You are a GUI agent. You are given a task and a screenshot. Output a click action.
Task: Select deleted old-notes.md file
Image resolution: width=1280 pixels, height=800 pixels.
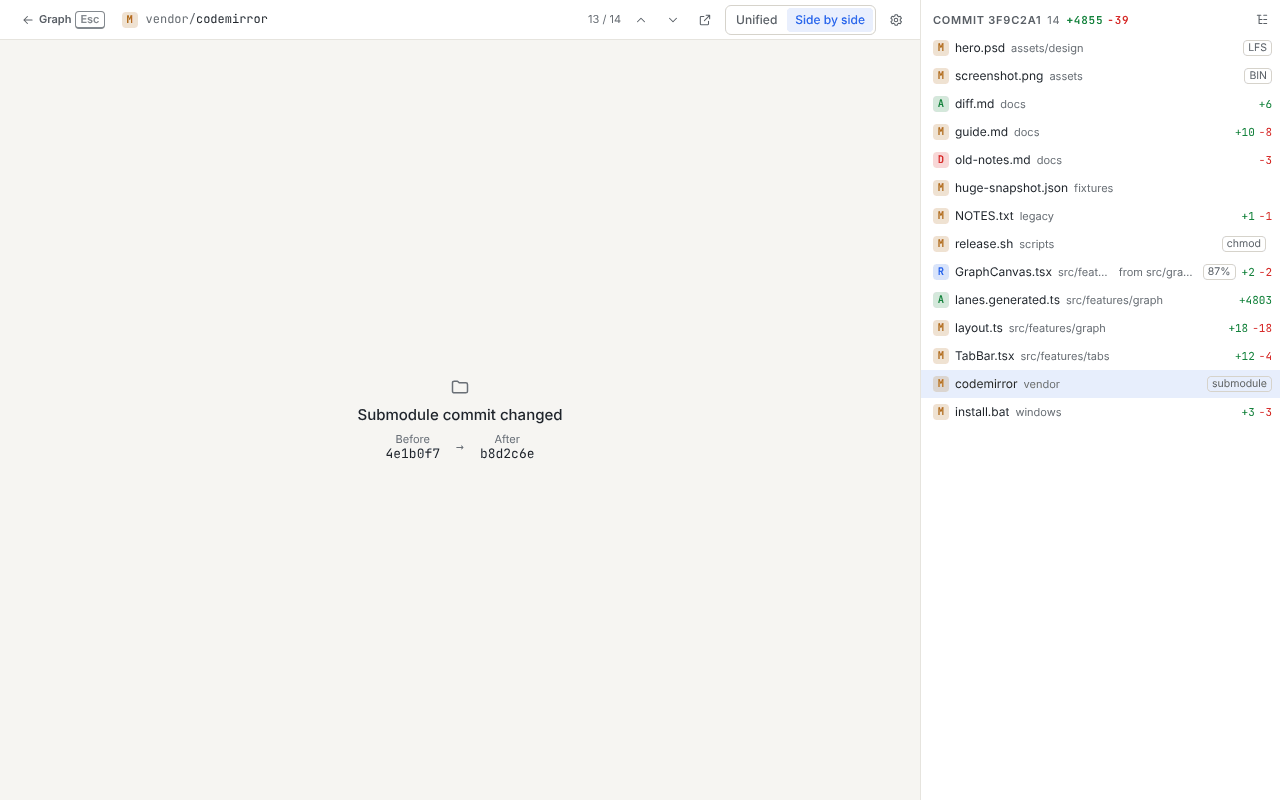1100,160
